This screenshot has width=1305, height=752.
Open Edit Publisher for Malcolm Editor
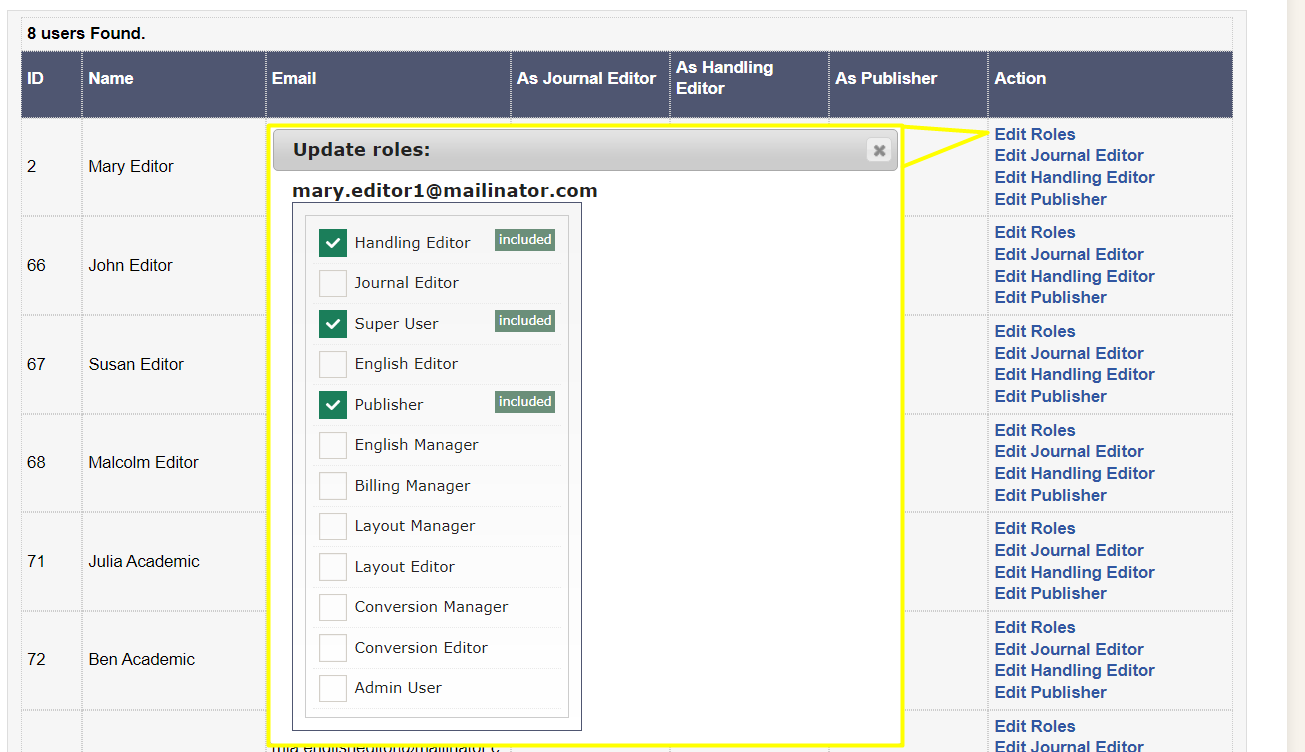point(1050,495)
